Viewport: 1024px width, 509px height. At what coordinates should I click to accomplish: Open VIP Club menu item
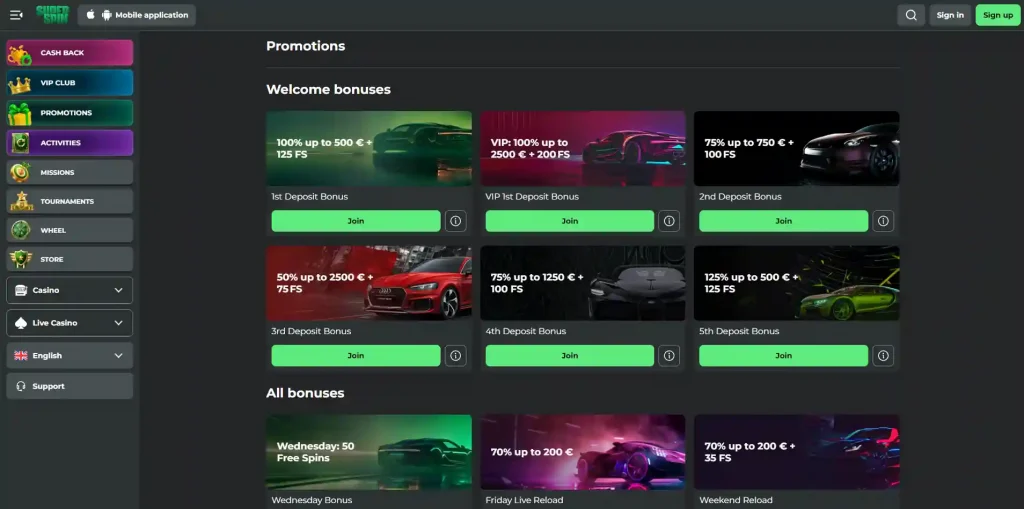pyautogui.click(x=70, y=83)
